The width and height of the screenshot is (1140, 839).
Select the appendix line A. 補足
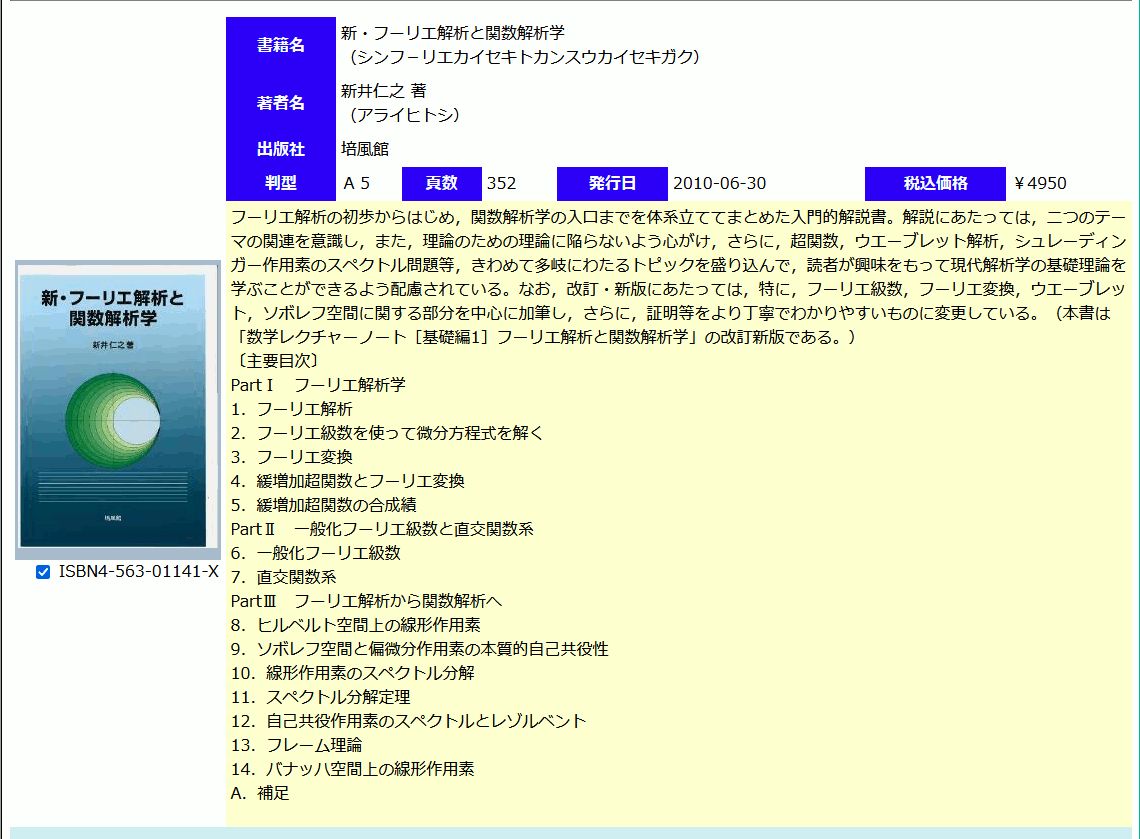pyautogui.click(x=260, y=793)
